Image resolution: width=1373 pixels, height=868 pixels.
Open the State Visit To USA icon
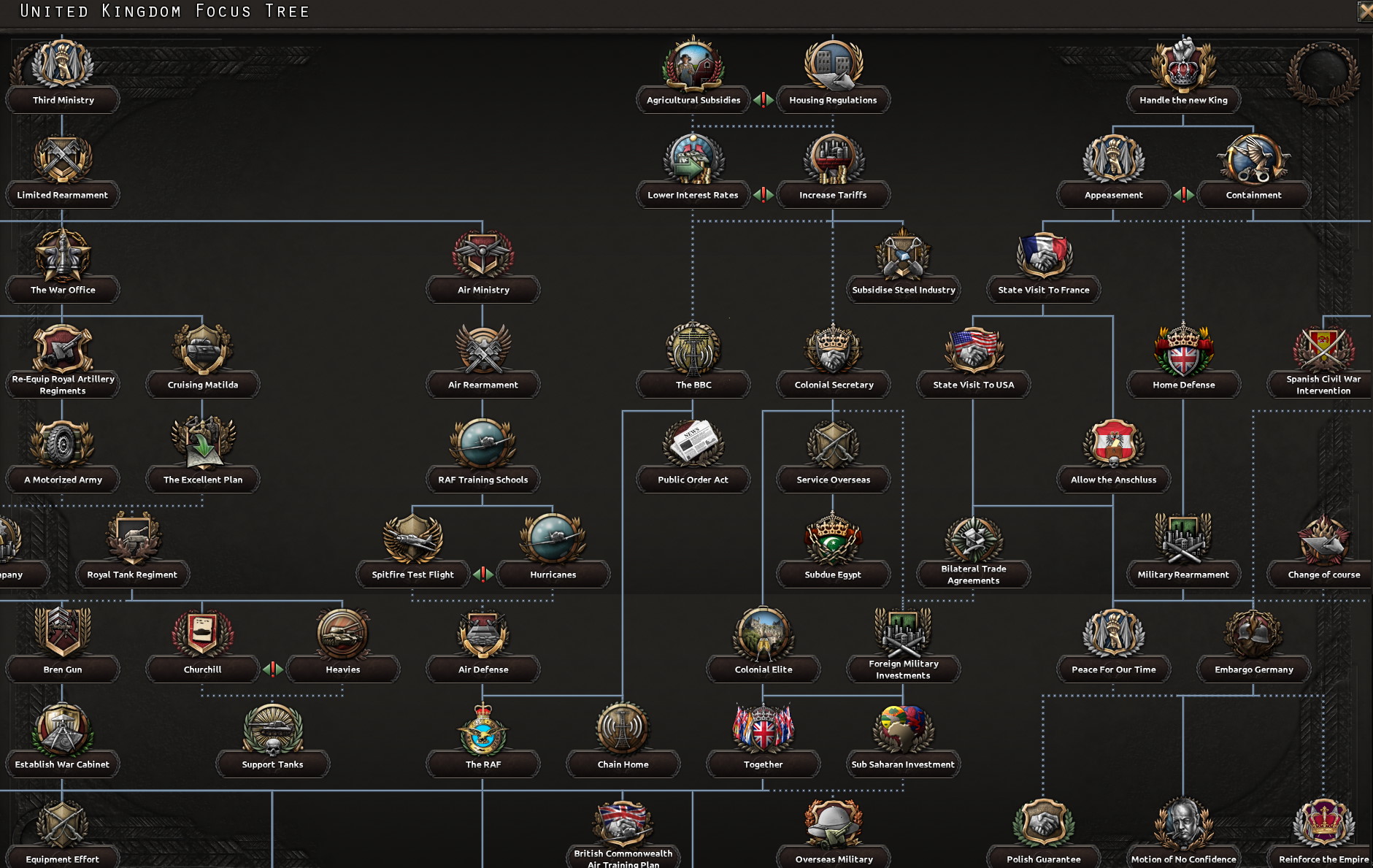(x=973, y=349)
